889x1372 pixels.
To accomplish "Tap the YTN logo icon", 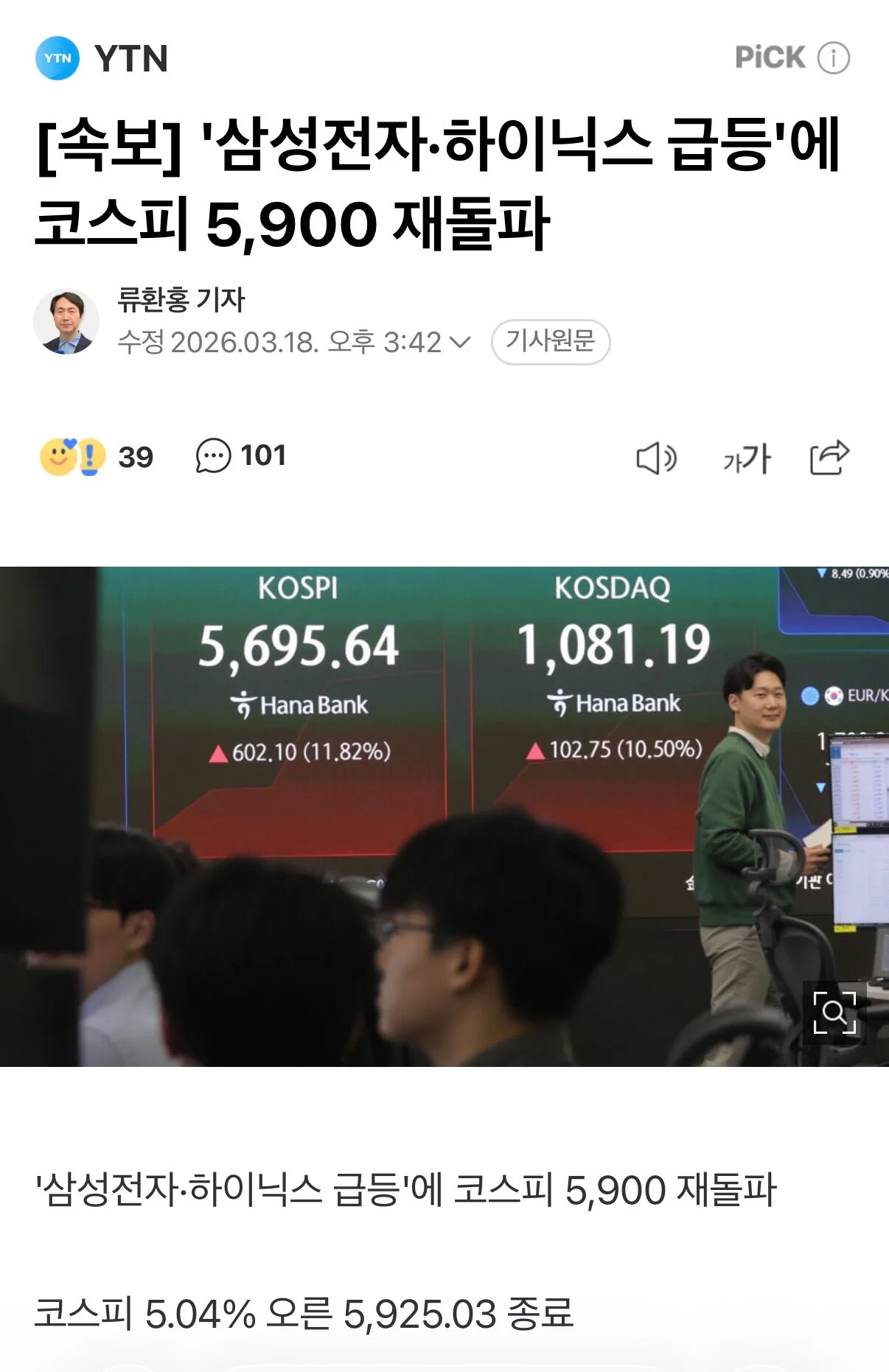I will click(x=57, y=58).
